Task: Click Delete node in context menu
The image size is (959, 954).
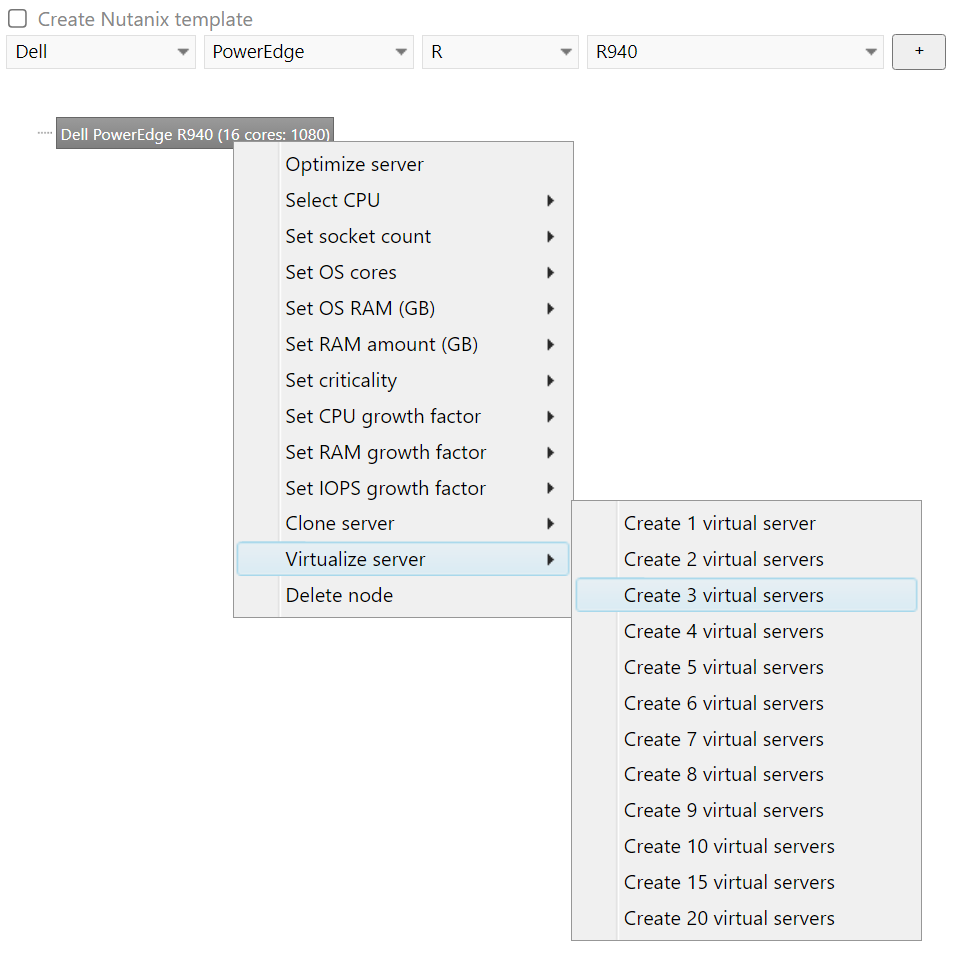Action: click(339, 596)
